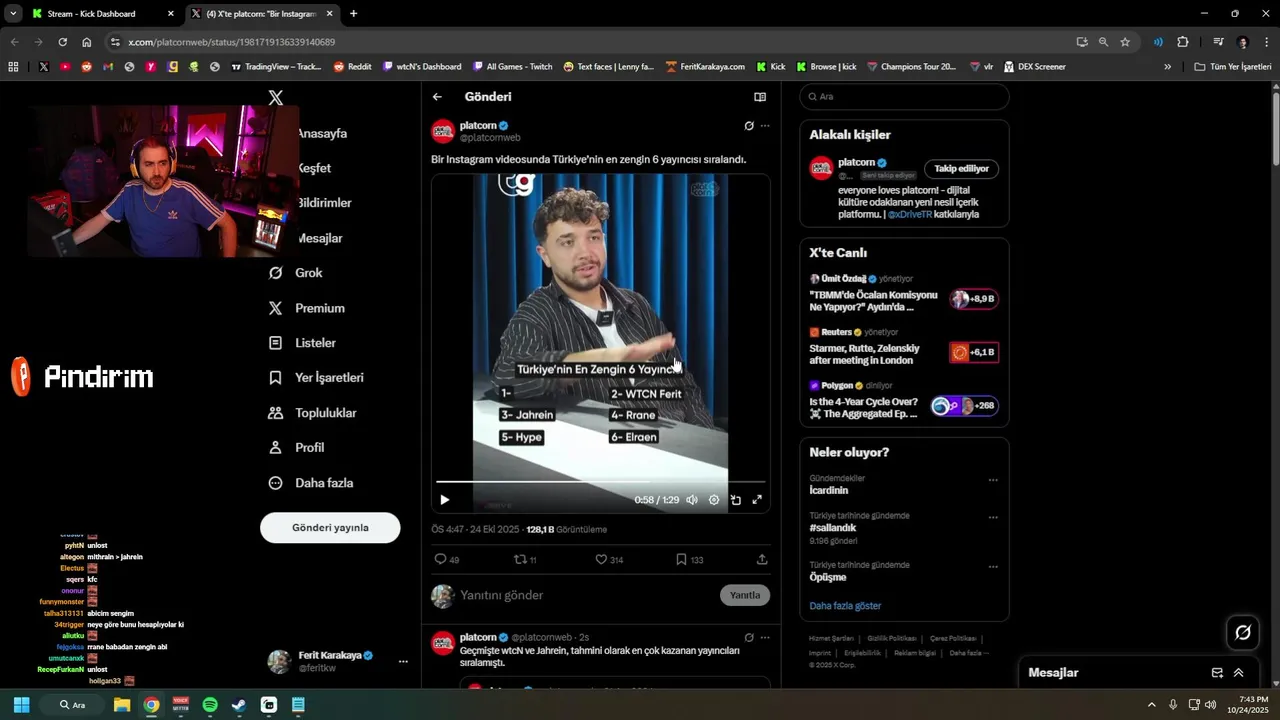
Task: Open Grok floating button at bottom right
Action: click(1243, 632)
